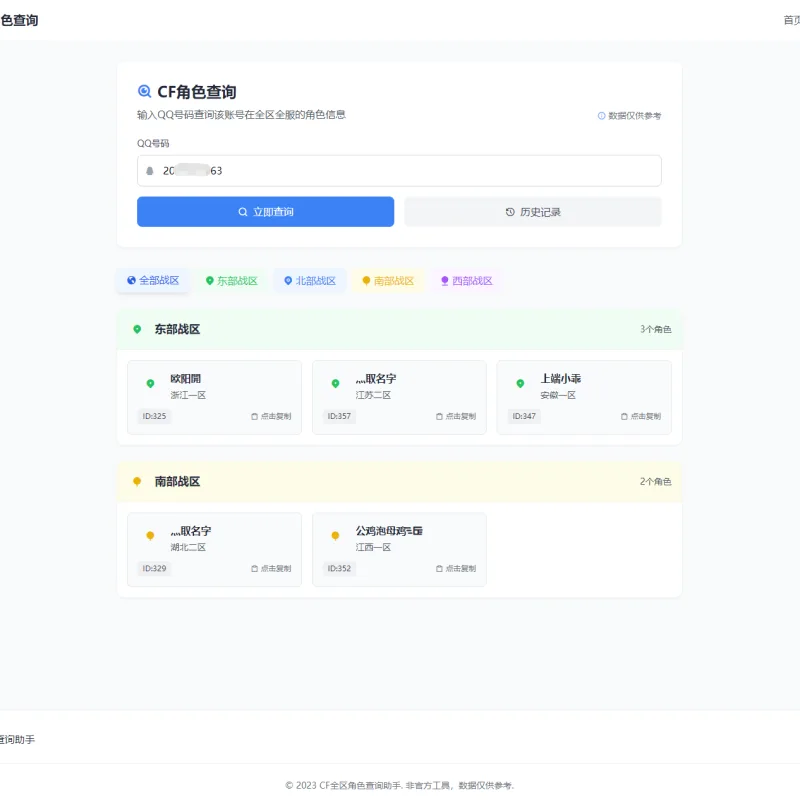This screenshot has height=800, width=800.
Task: Click the purple pin icon on the 西部战区 tab
Action: 445,281
